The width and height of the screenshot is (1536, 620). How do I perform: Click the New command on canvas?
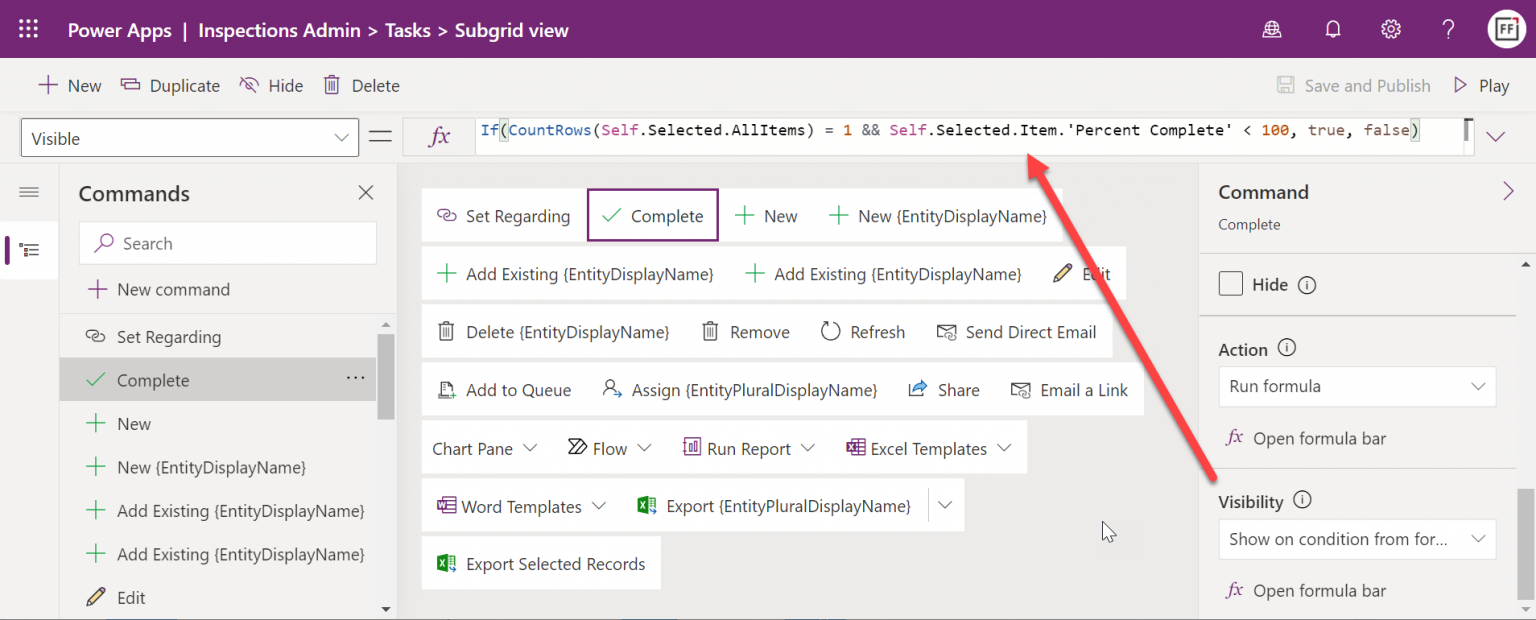click(x=765, y=216)
